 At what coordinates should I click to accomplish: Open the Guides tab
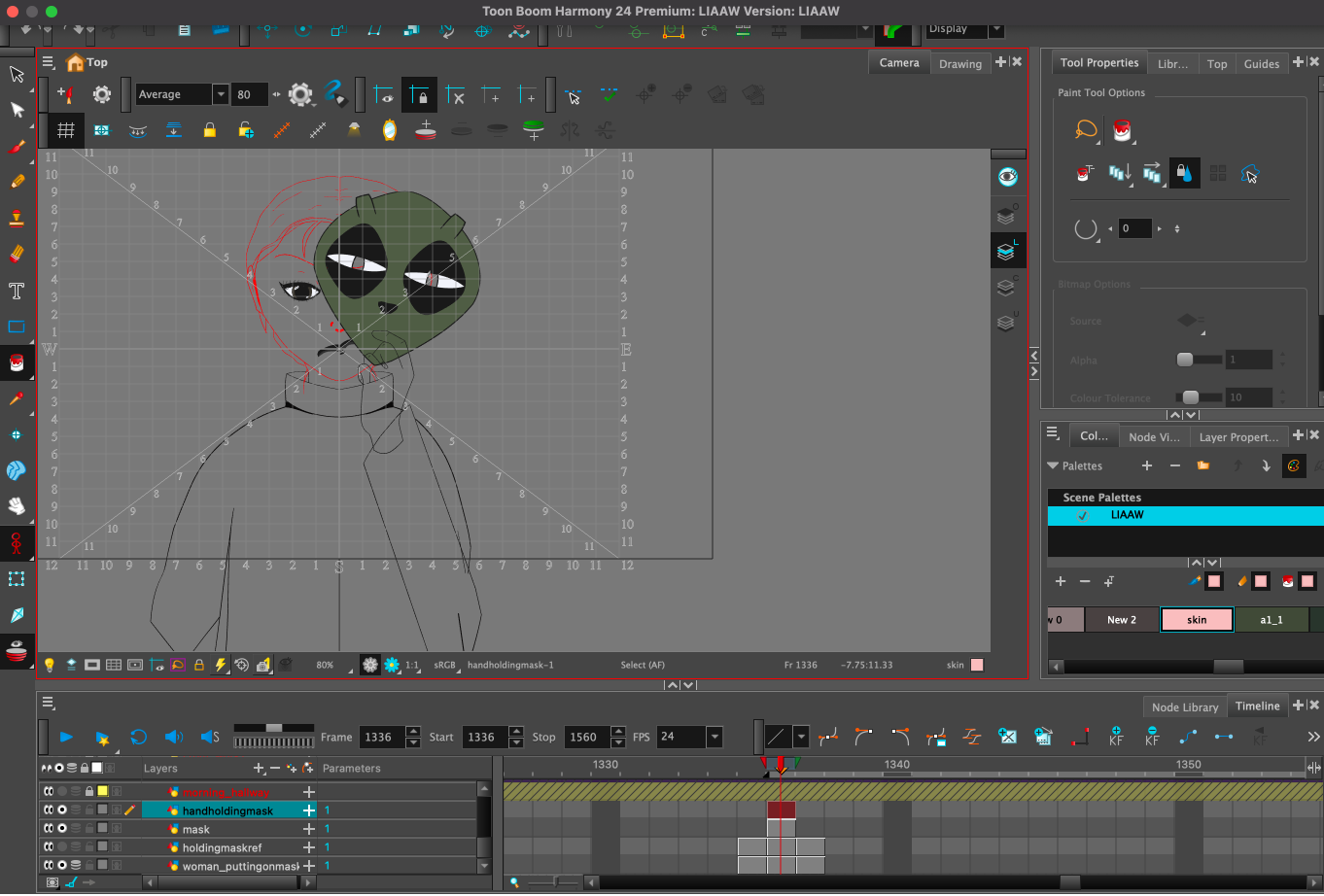pyautogui.click(x=1262, y=64)
